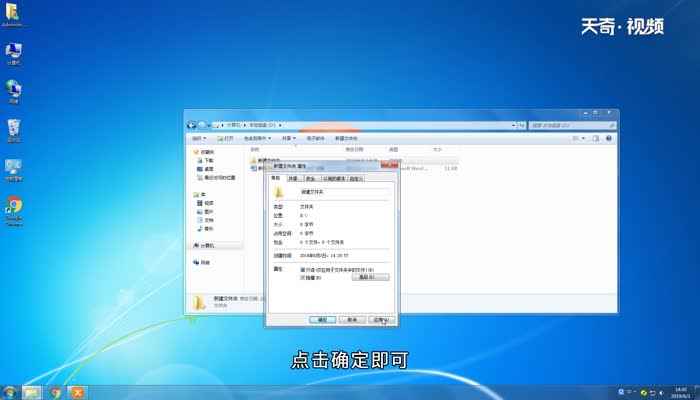Switch to the 自定义 Customize tab
This screenshot has height=400, width=700.
coord(356,179)
